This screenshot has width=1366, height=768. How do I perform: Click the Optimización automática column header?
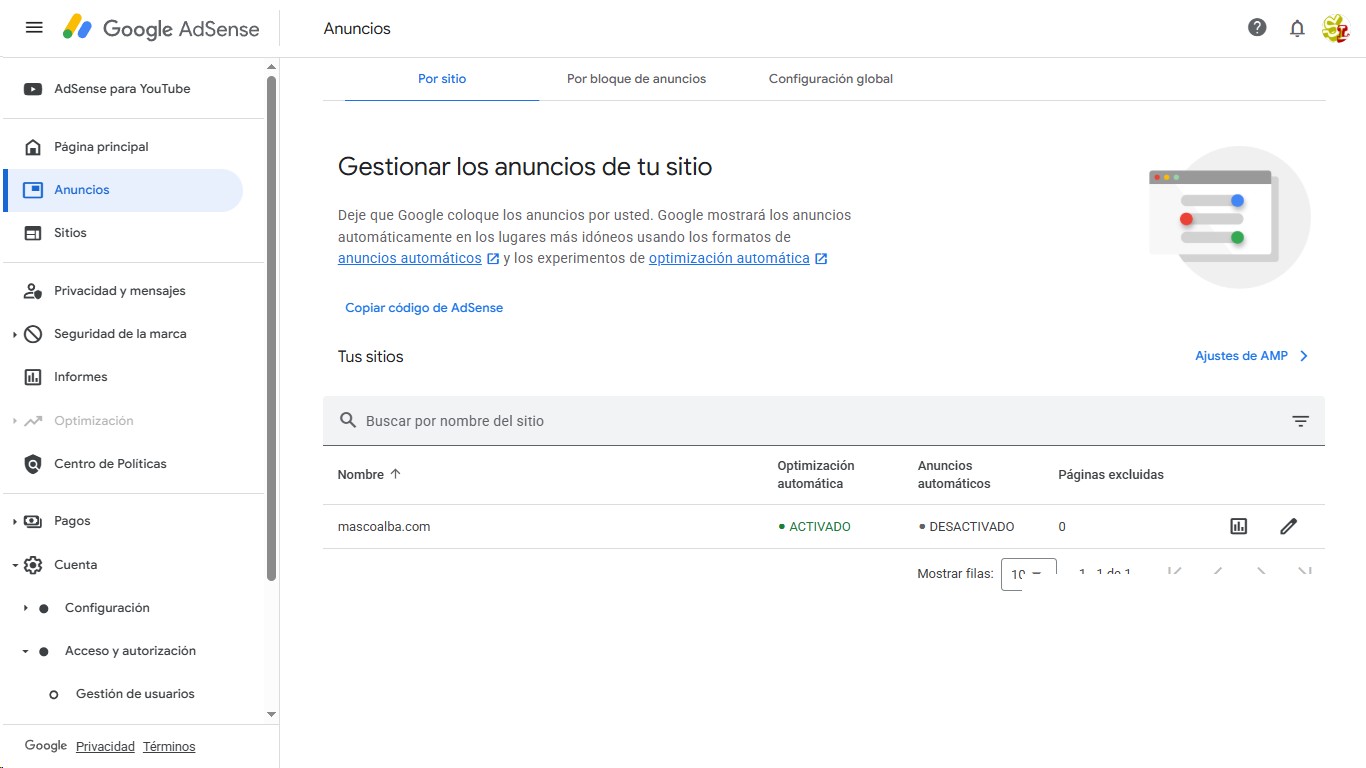click(816, 475)
